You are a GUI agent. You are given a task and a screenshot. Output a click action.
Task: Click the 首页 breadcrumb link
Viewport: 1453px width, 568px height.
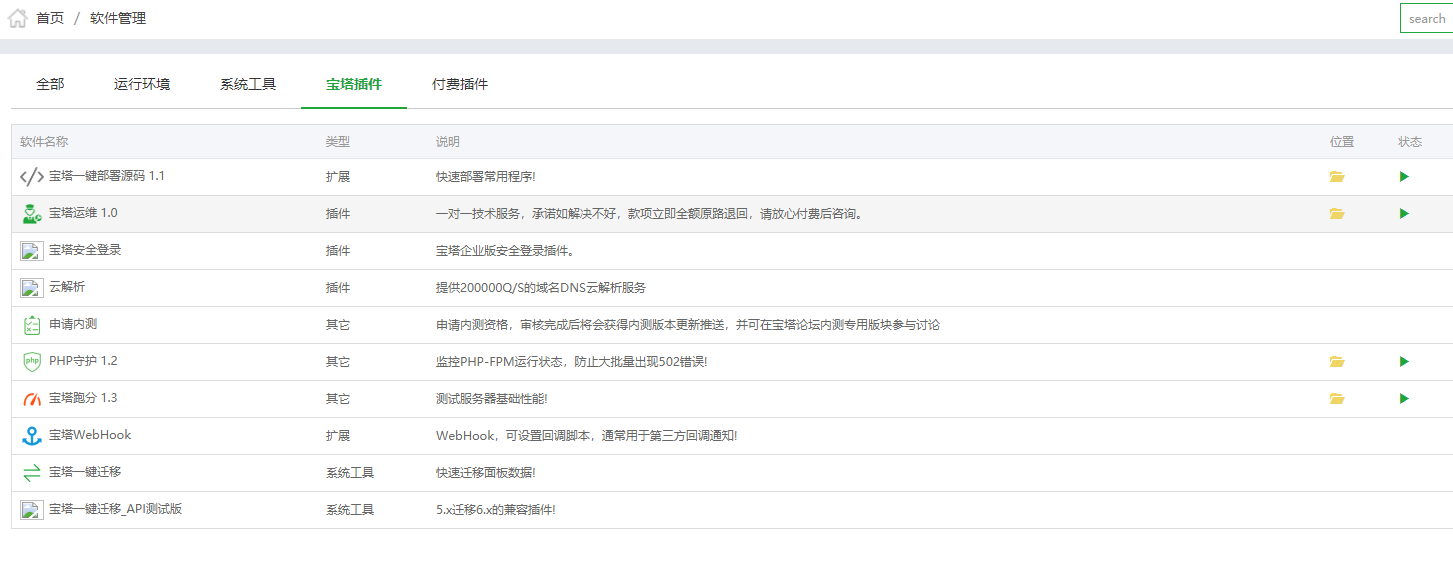(50, 18)
